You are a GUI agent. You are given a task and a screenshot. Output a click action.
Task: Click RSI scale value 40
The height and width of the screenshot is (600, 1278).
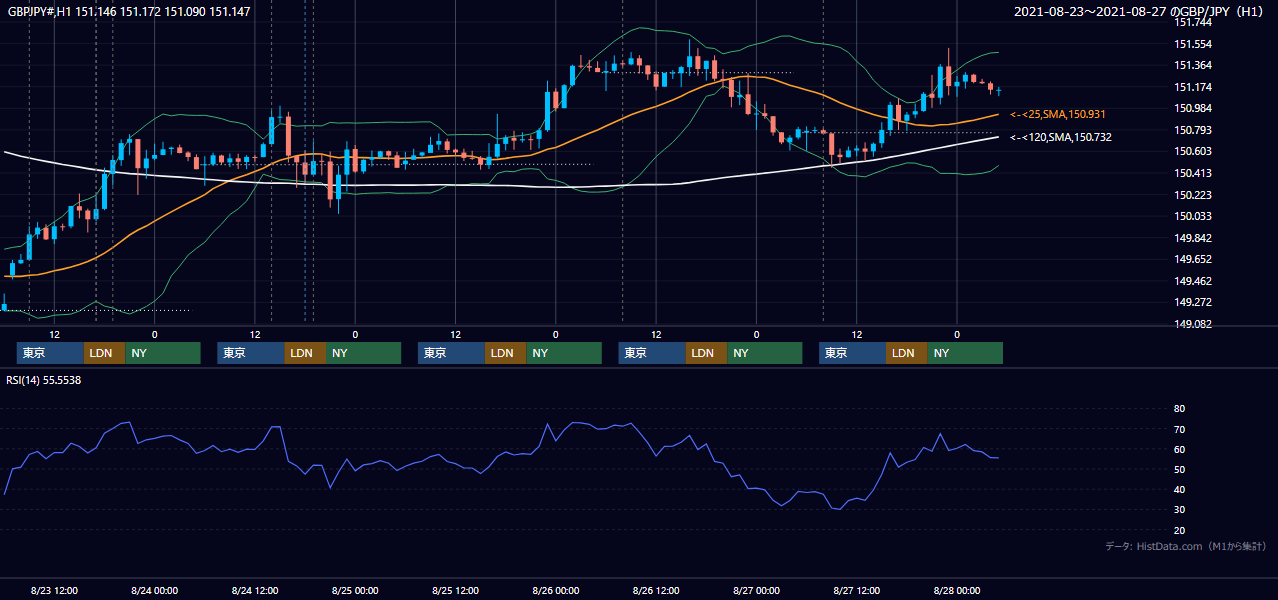pyautogui.click(x=1179, y=489)
